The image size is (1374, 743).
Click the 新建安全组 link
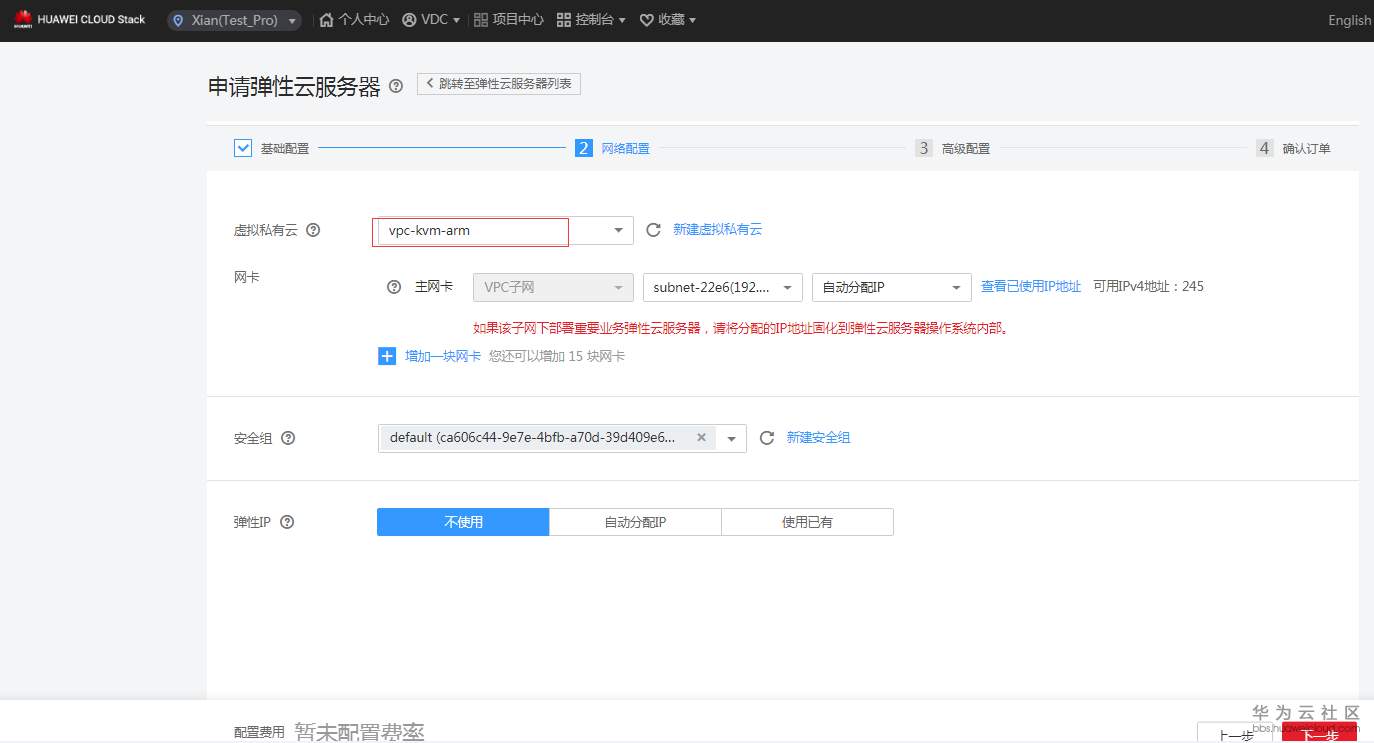(819, 438)
